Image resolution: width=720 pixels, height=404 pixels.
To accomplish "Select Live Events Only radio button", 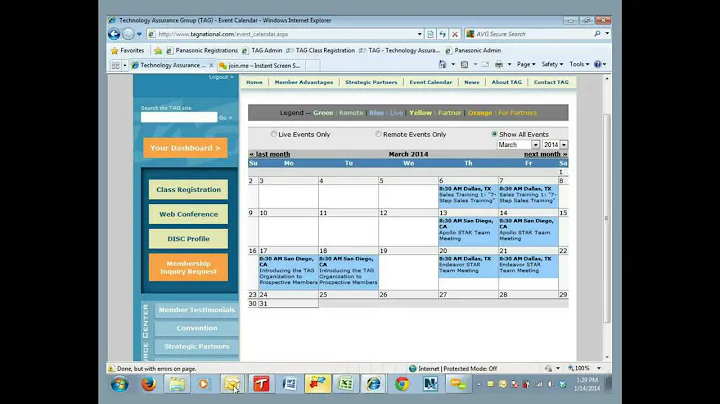I will 274,134.
